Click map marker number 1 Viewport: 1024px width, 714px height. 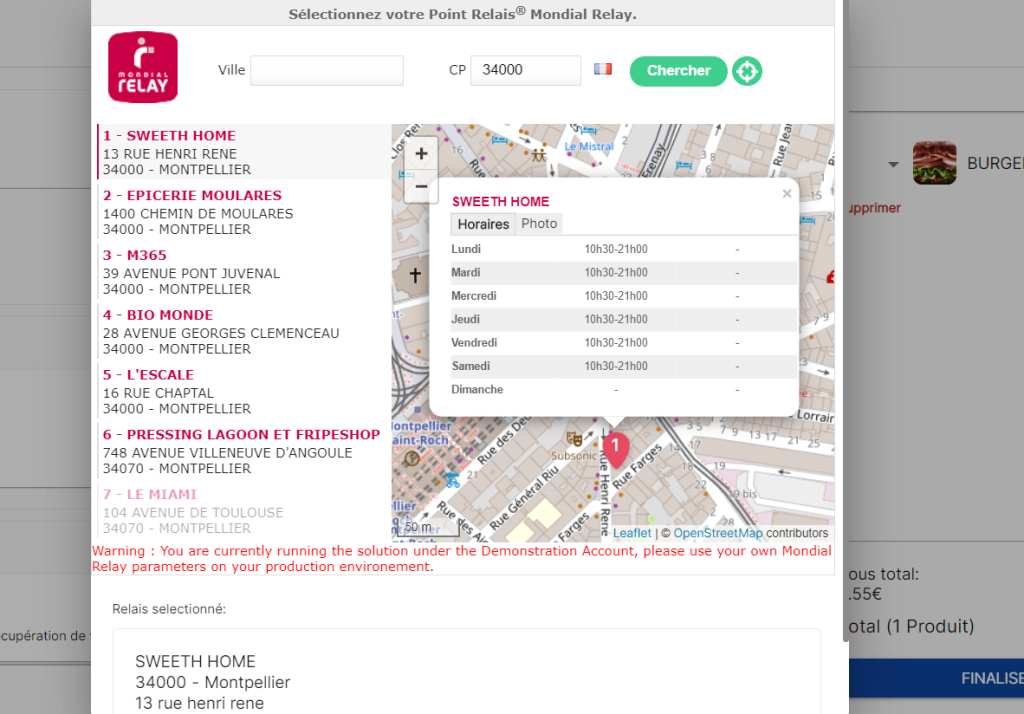pos(615,450)
